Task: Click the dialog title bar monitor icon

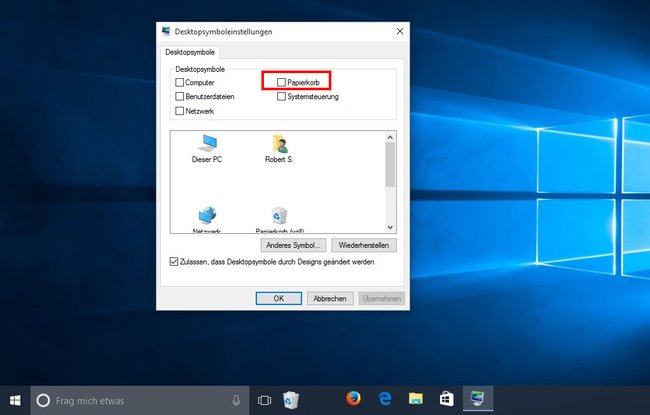Action: pos(166,32)
